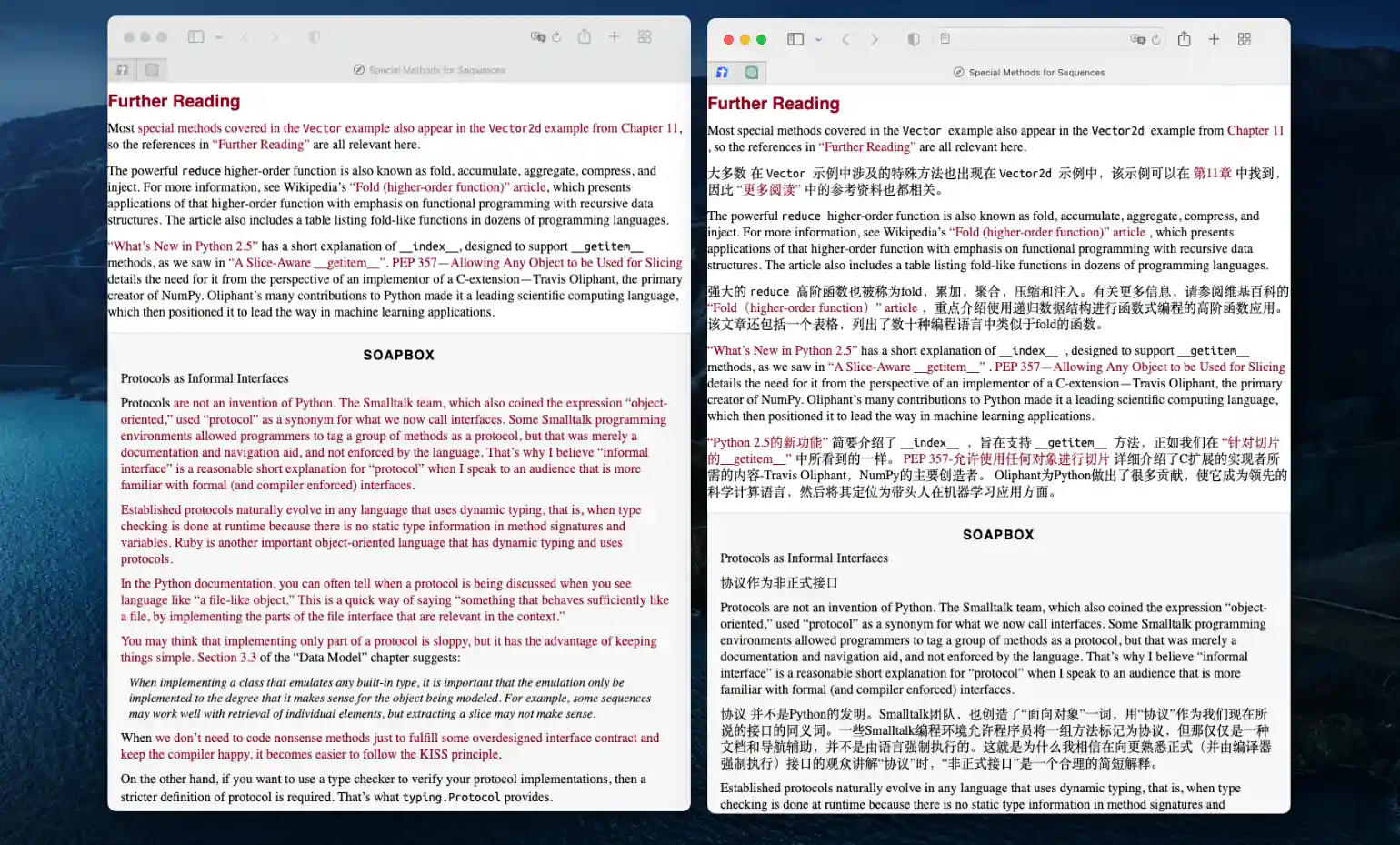This screenshot has height=845, width=1400.
Task: Show the tab overview grid in the left window
Action: (x=645, y=36)
